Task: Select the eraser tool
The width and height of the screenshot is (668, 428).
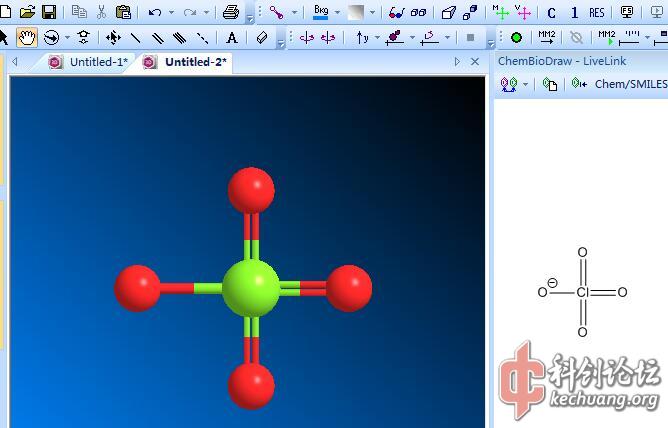Action: (262, 38)
